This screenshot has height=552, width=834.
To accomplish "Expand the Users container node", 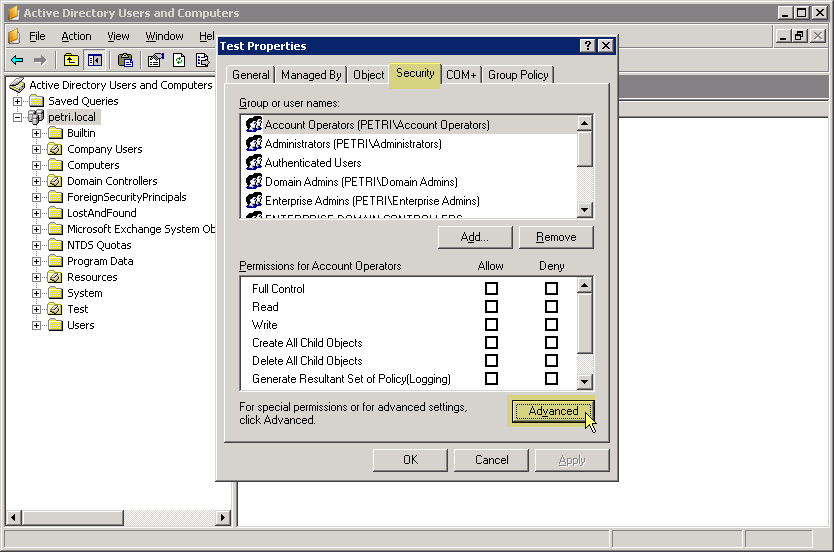I will point(36,325).
